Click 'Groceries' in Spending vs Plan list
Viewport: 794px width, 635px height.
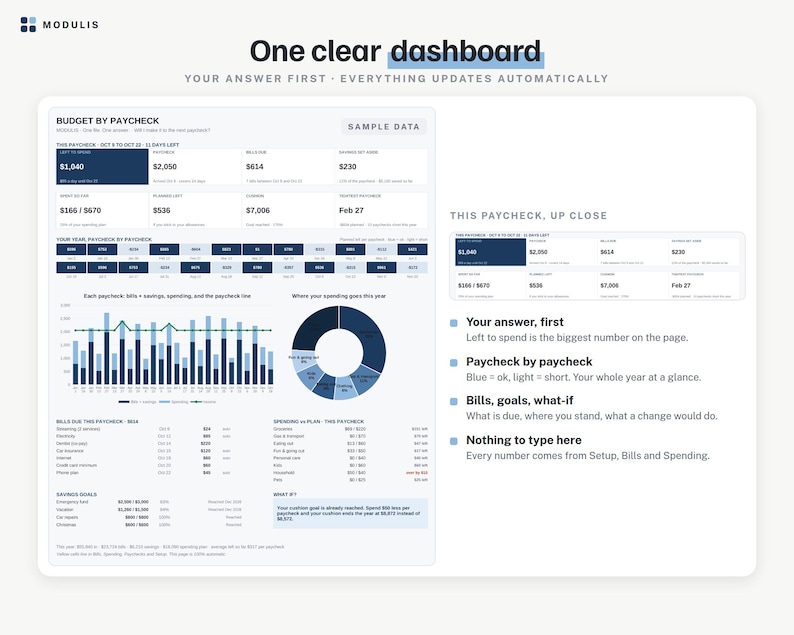[x=283, y=429]
